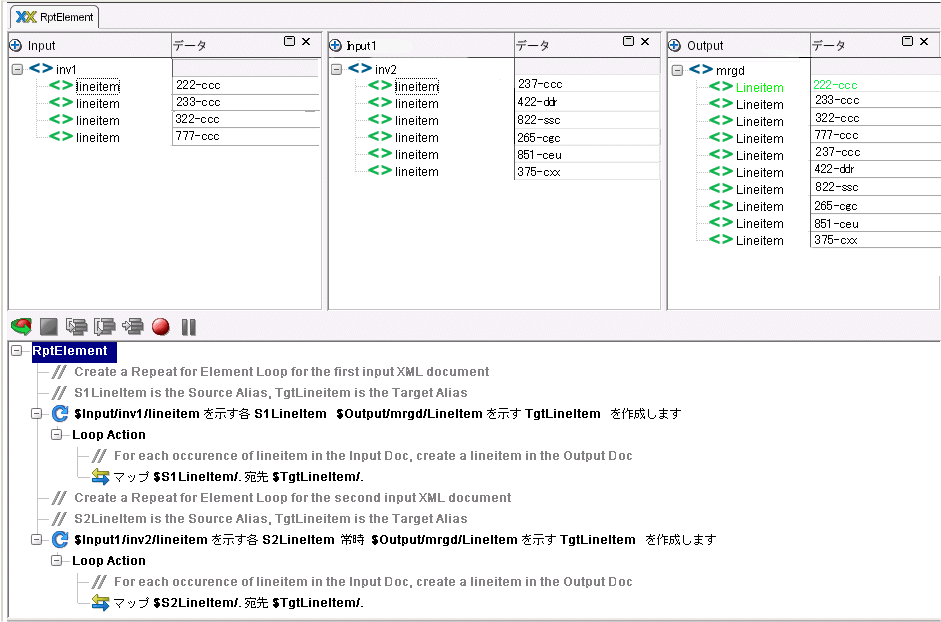Click the pause icon in the debug toolbar
941x622 pixels.
pos(188,327)
